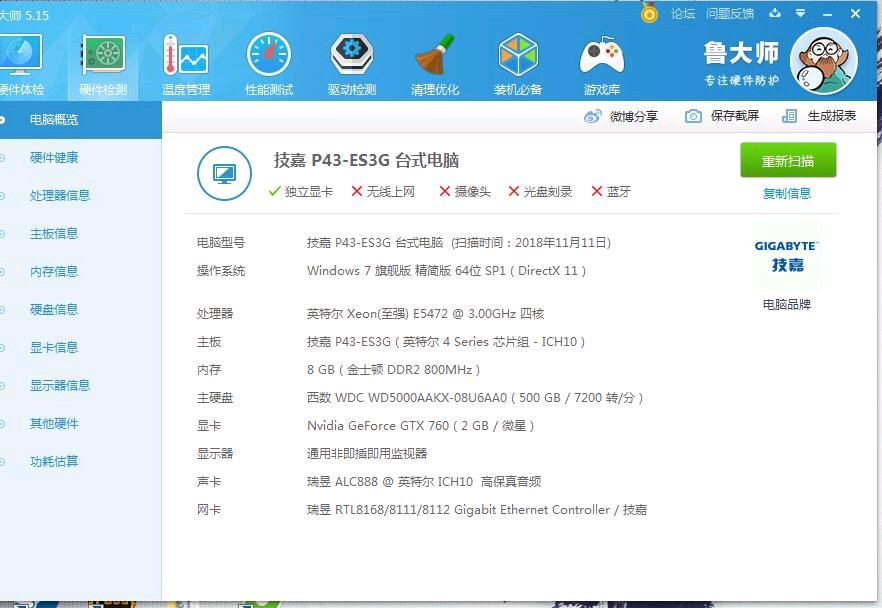The image size is (882, 608).
Task: Click the 鲁大师 mascot avatar
Action: click(824, 61)
